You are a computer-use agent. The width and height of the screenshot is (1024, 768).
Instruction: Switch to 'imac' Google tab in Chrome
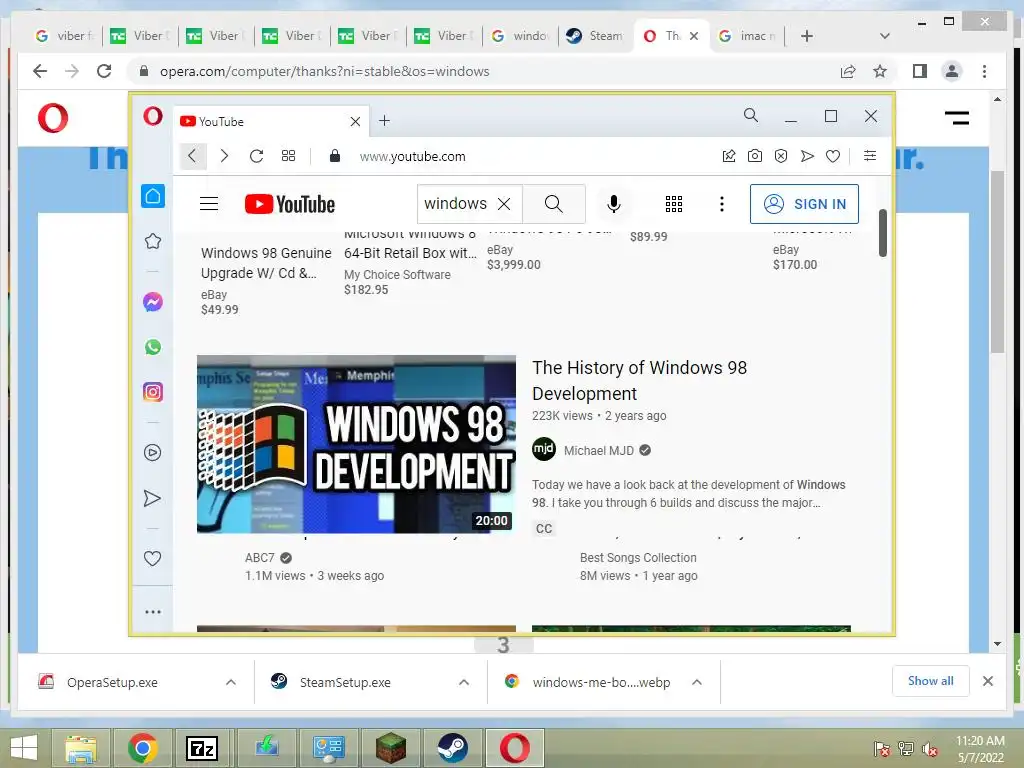pos(747,36)
